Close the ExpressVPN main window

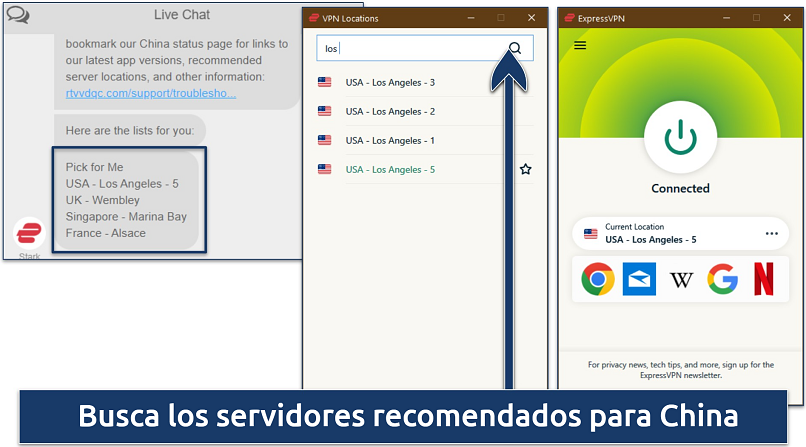pos(787,18)
